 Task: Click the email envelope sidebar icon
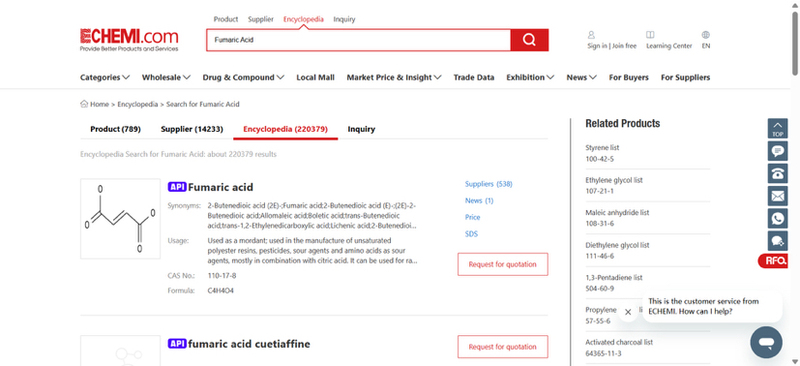(778, 196)
